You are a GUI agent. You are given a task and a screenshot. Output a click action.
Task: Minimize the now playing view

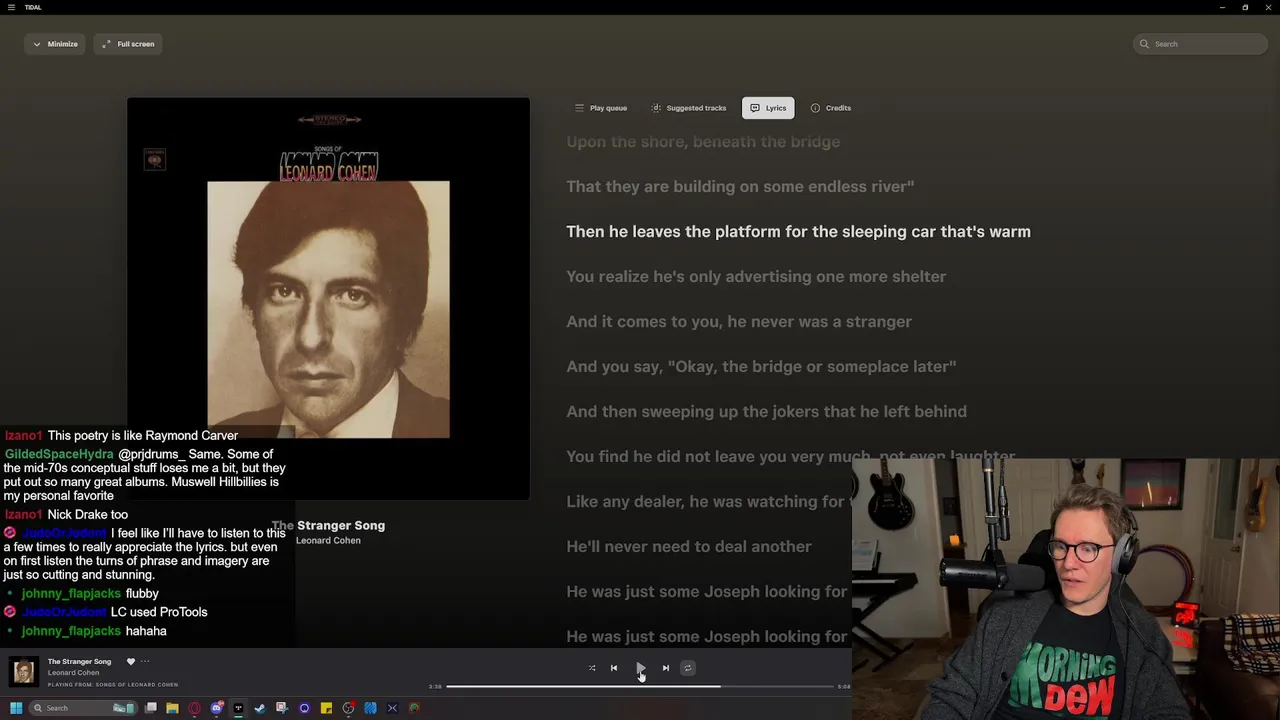tap(55, 44)
